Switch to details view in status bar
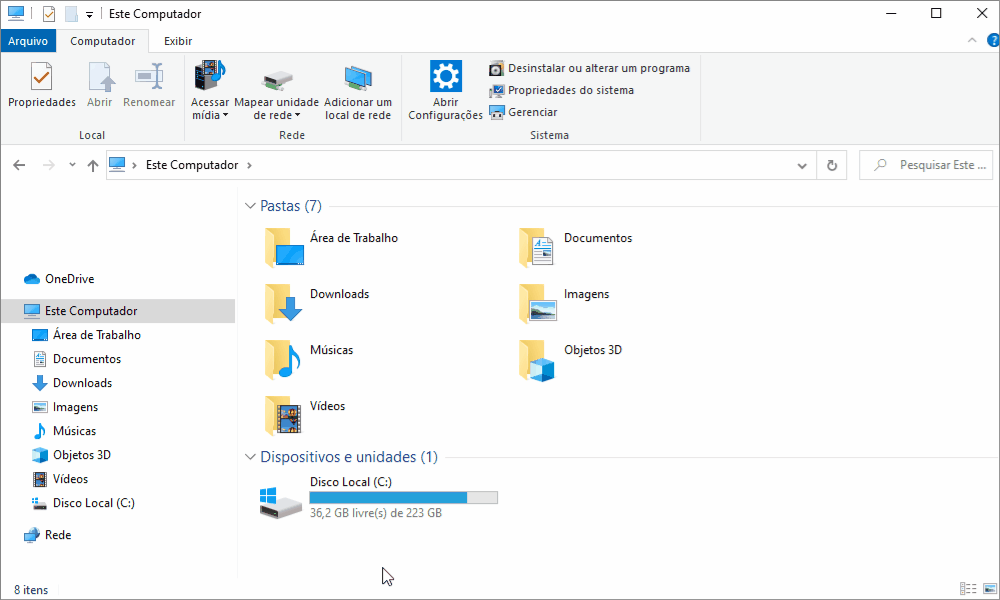1000x600 pixels. point(967,589)
